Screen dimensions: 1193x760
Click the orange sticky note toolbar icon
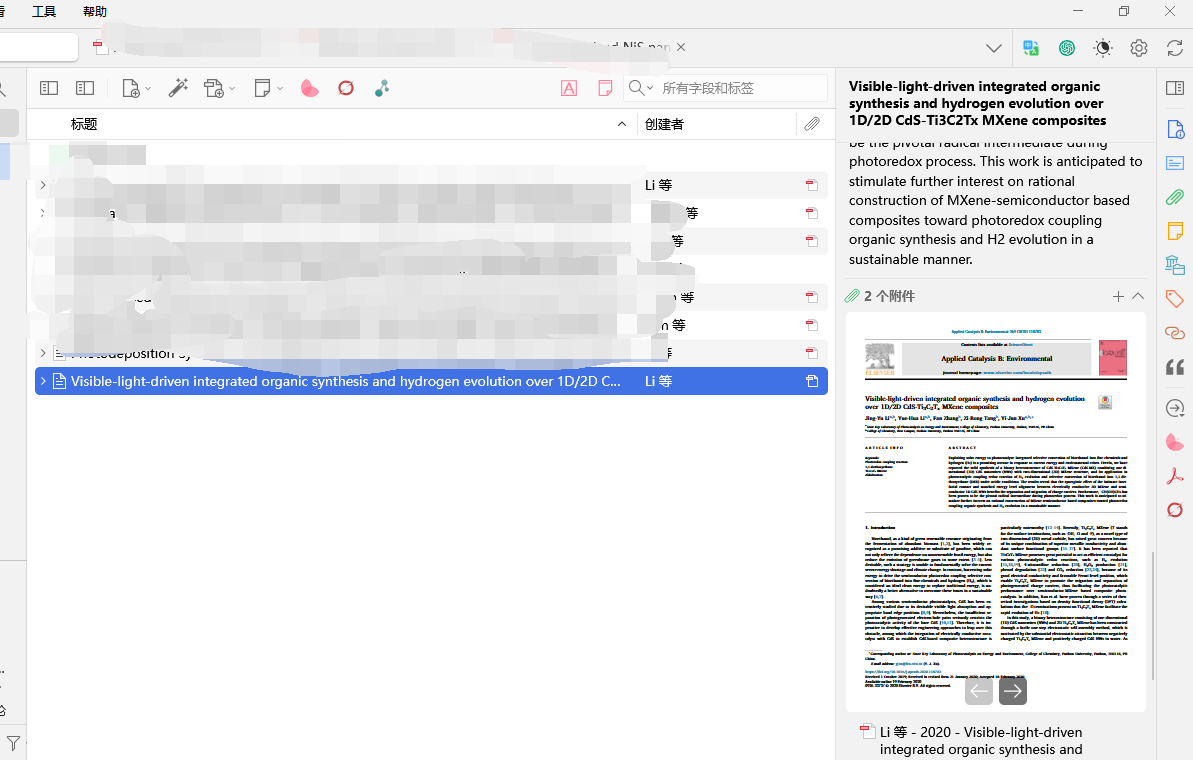605,88
